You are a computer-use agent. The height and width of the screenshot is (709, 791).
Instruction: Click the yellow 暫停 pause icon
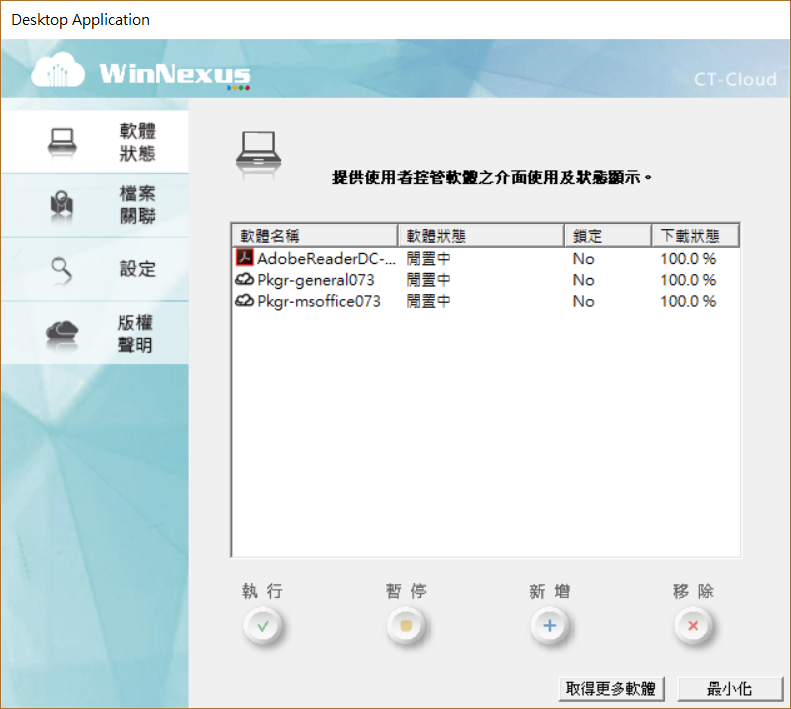406,626
